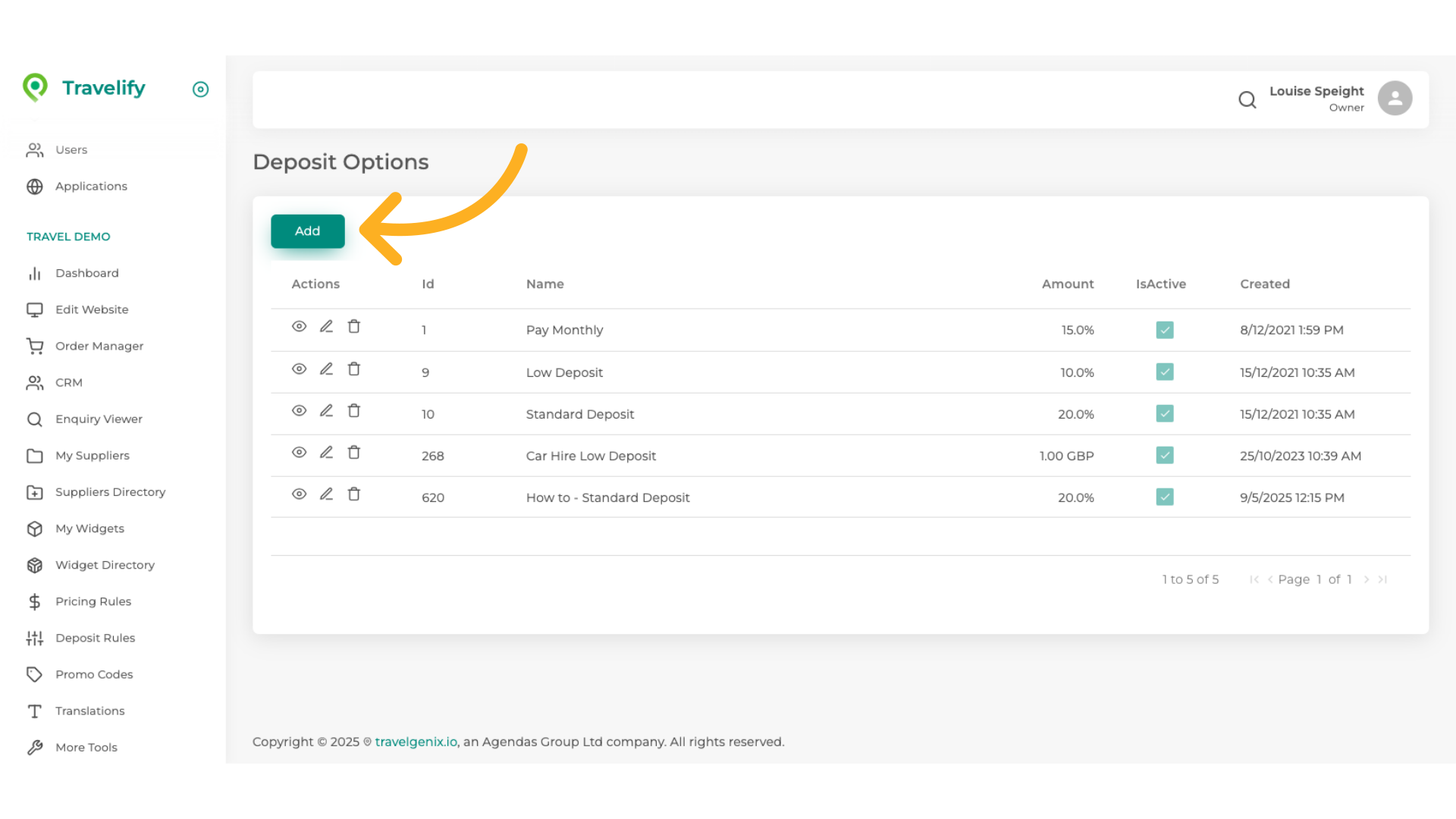1456x819 pixels.
Task: Edit the Pay Monthly deposit option
Action: [326, 327]
